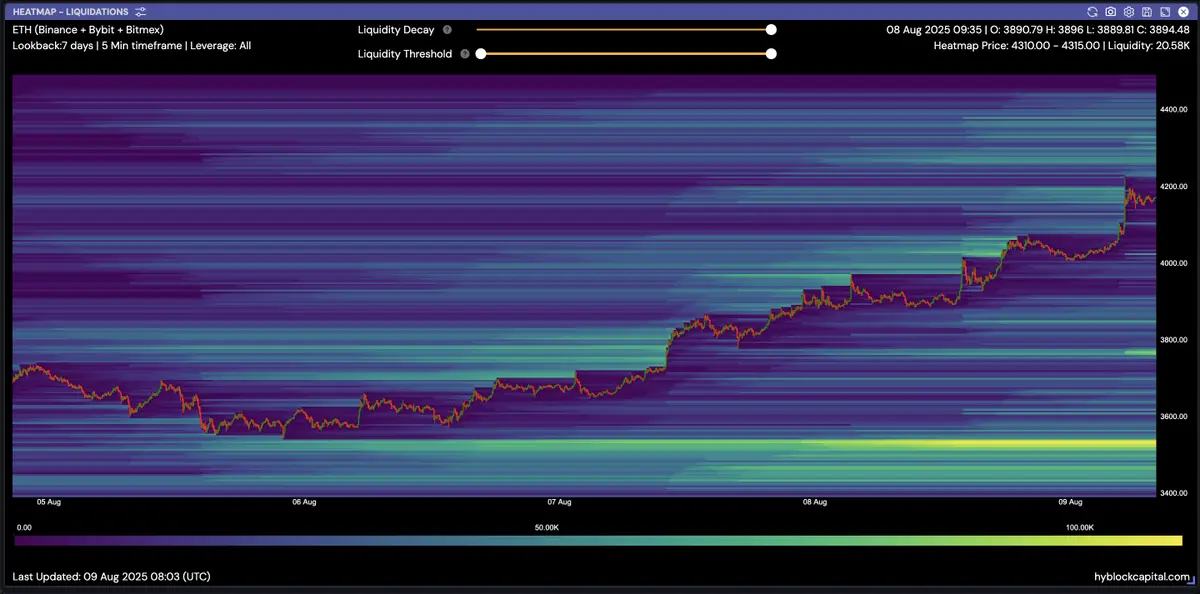Click the 100.00K color scale label
This screenshot has width=1200, height=594.
point(1080,527)
